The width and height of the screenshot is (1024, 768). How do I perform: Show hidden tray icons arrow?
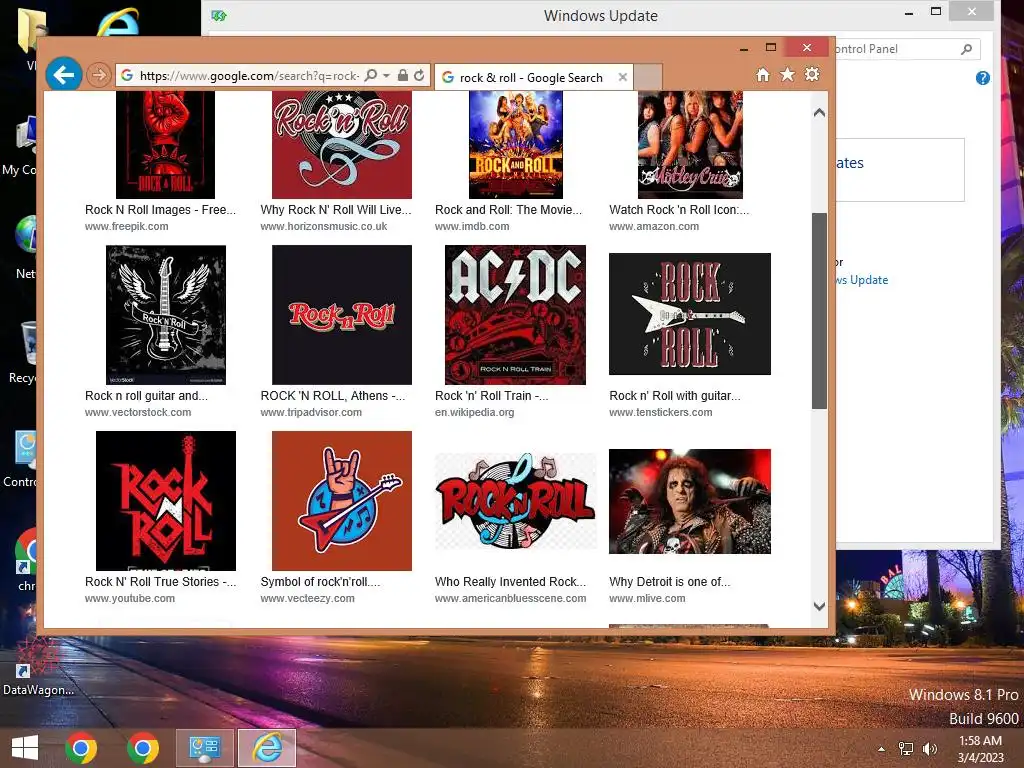click(882, 749)
